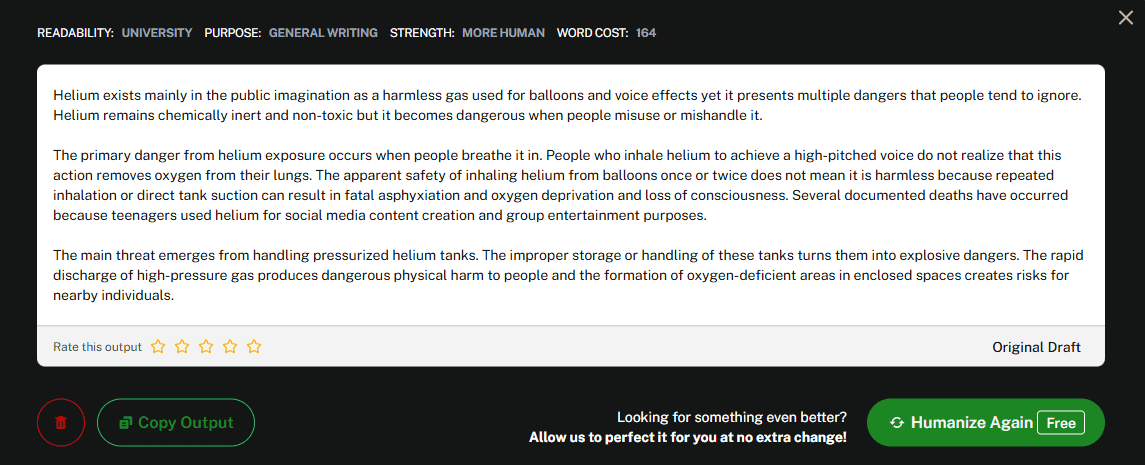This screenshot has width=1145, height=465.
Task: Rate output with the fifth star
Action: (x=254, y=347)
